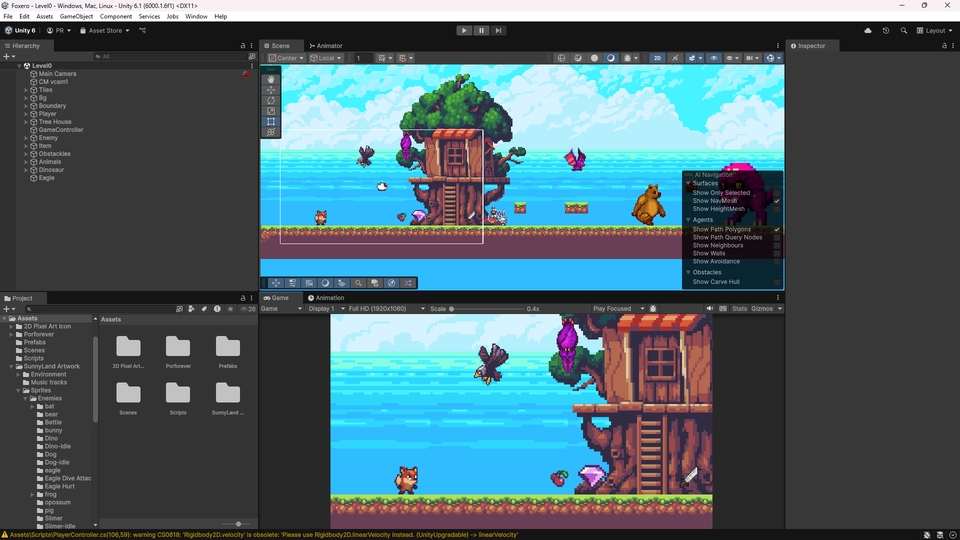Click the Step frame button

click(x=498, y=31)
